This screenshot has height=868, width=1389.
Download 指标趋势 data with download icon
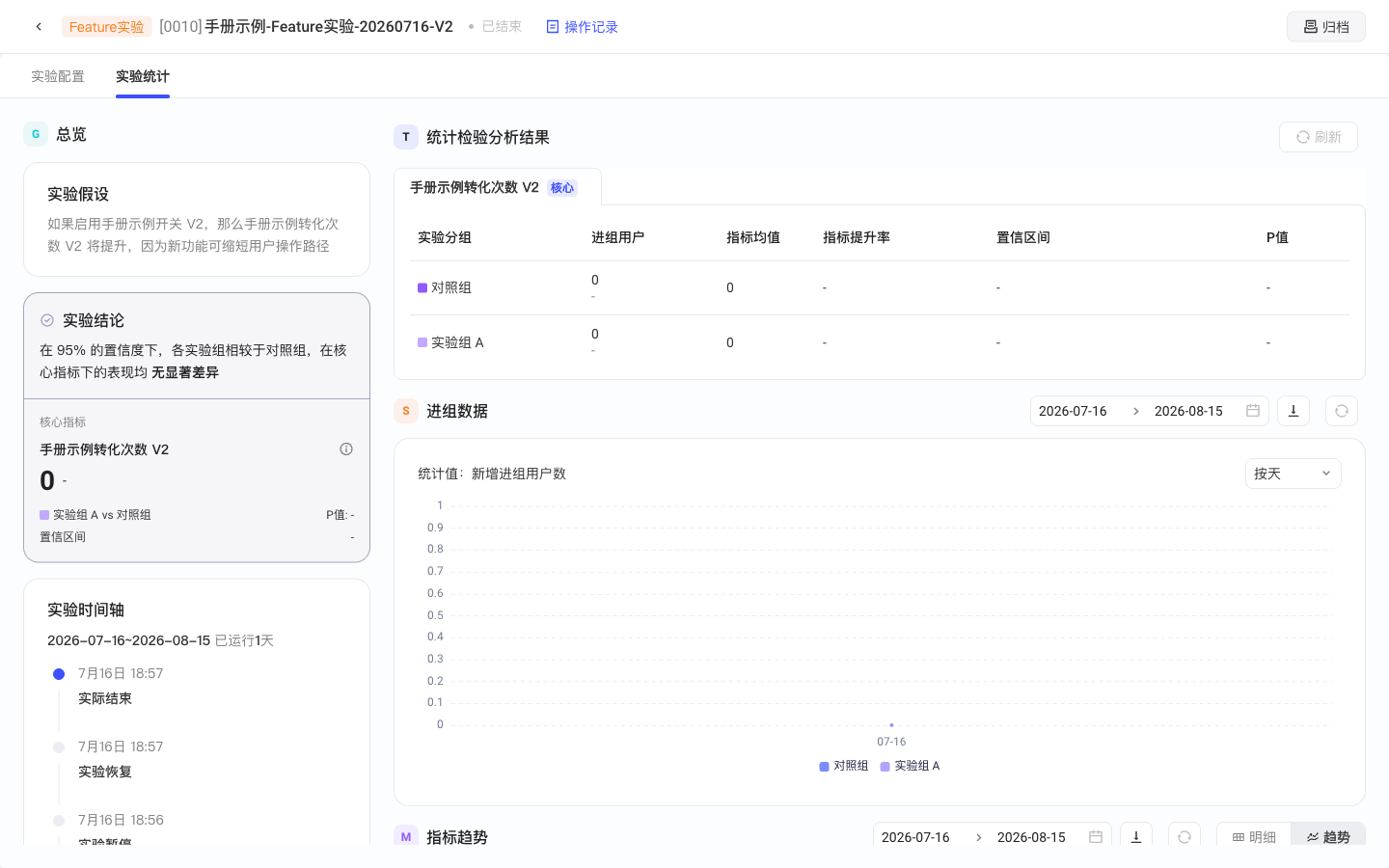1136,837
